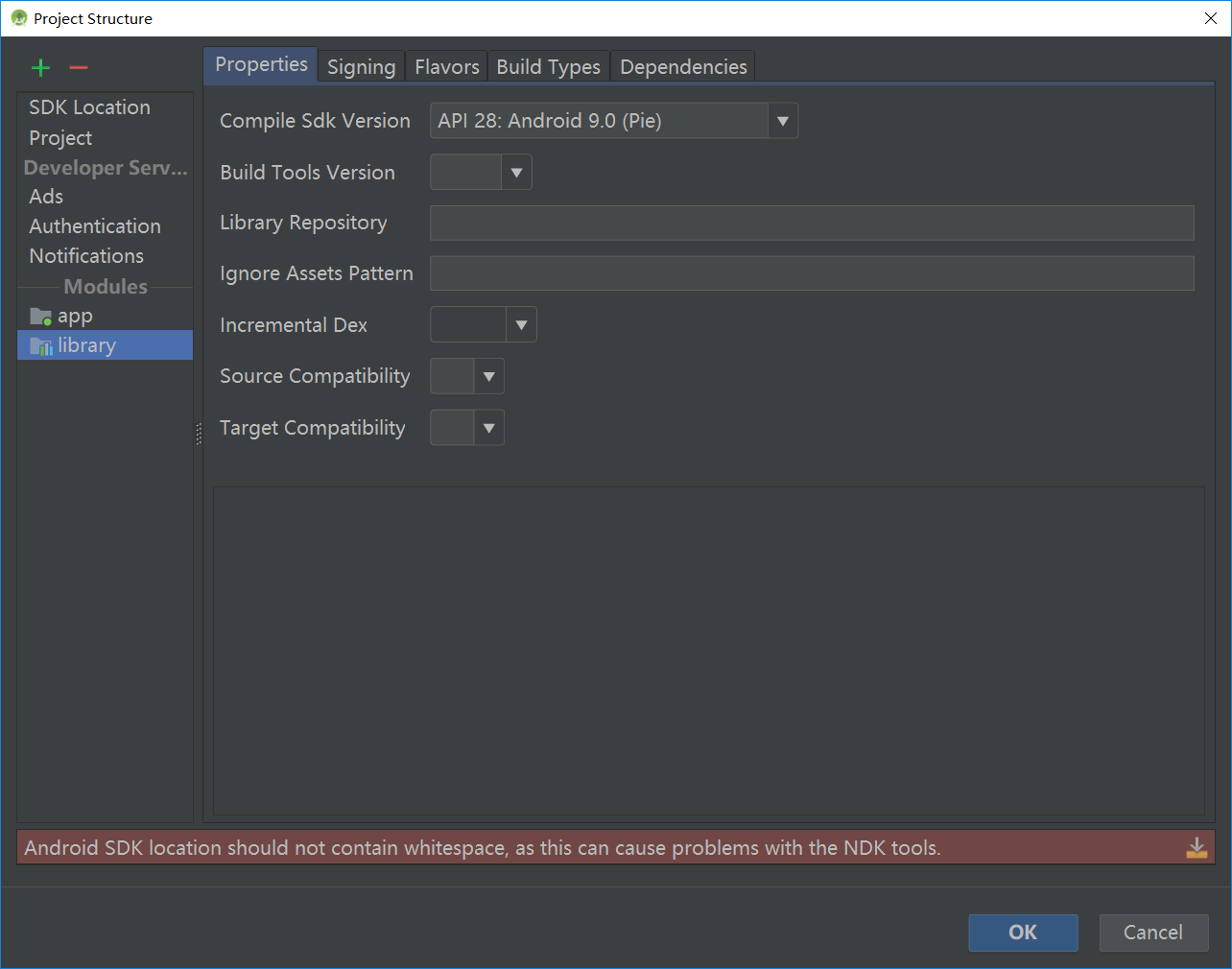Open the Build Tools Version dropdown
The width and height of the screenshot is (1232, 969).
coord(516,172)
